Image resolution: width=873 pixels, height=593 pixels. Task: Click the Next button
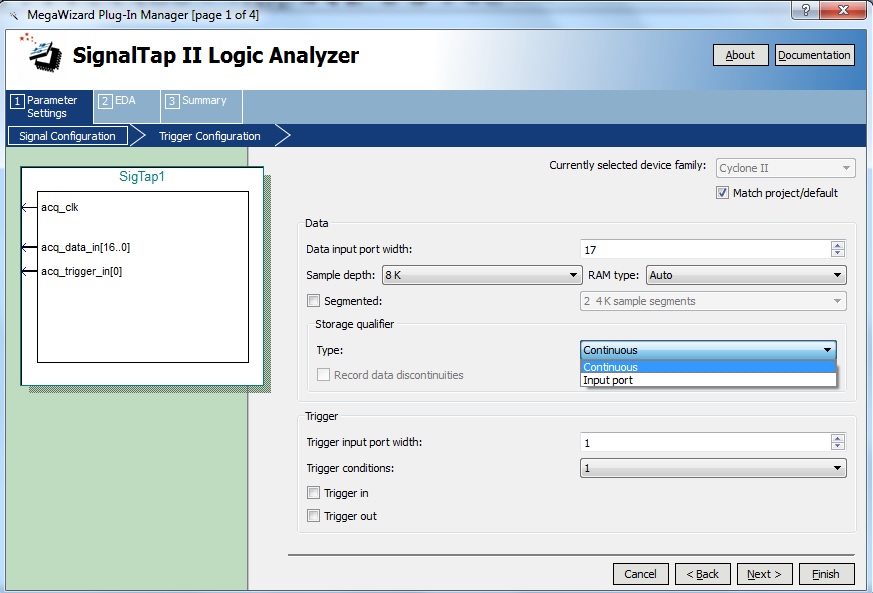click(x=765, y=574)
